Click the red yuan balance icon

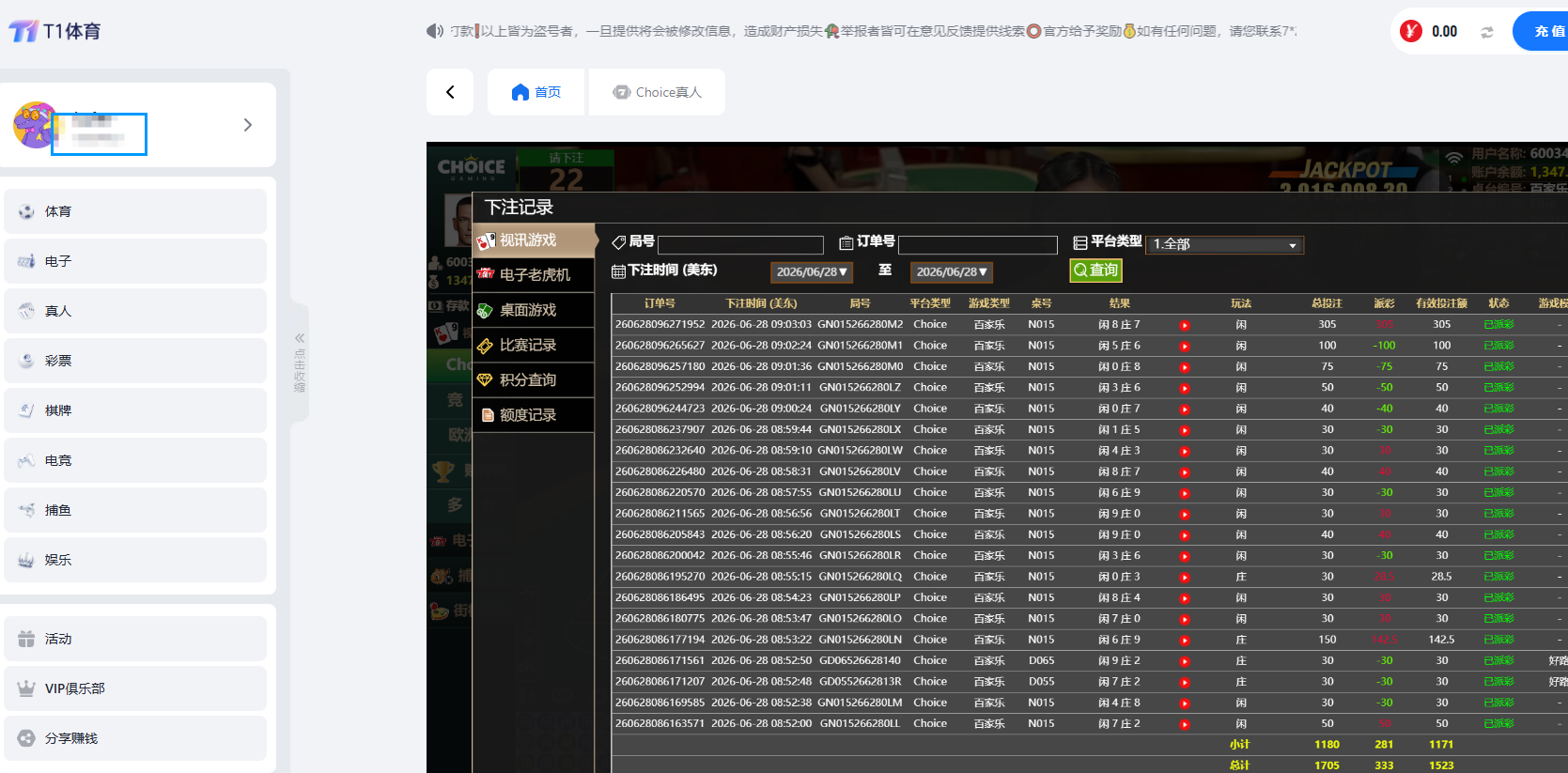coord(1410,31)
